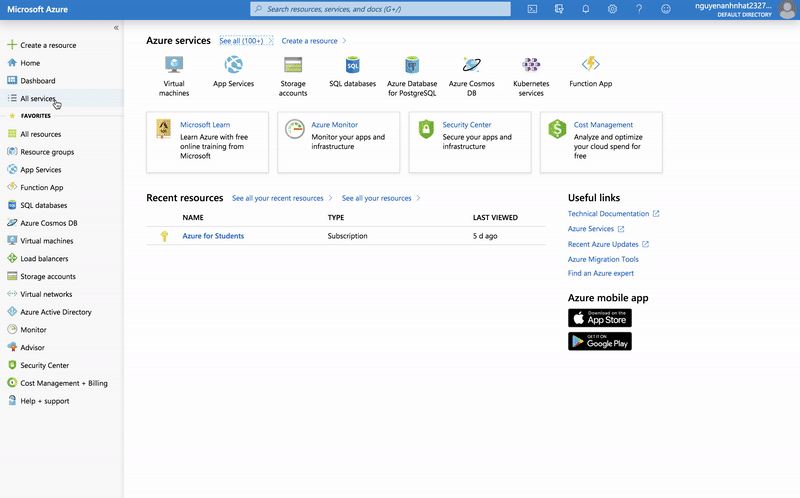This screenshot has width=800, height=498.
Task: Click the Microsoft Learn card icon
Action: 163,129
